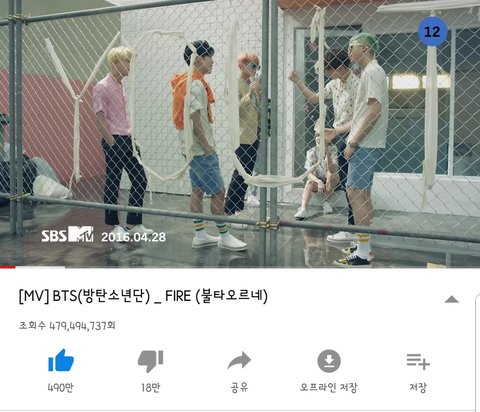The image size is (480, 412).
Task: Click the 저장 save label
Action: tap(418, 388)
